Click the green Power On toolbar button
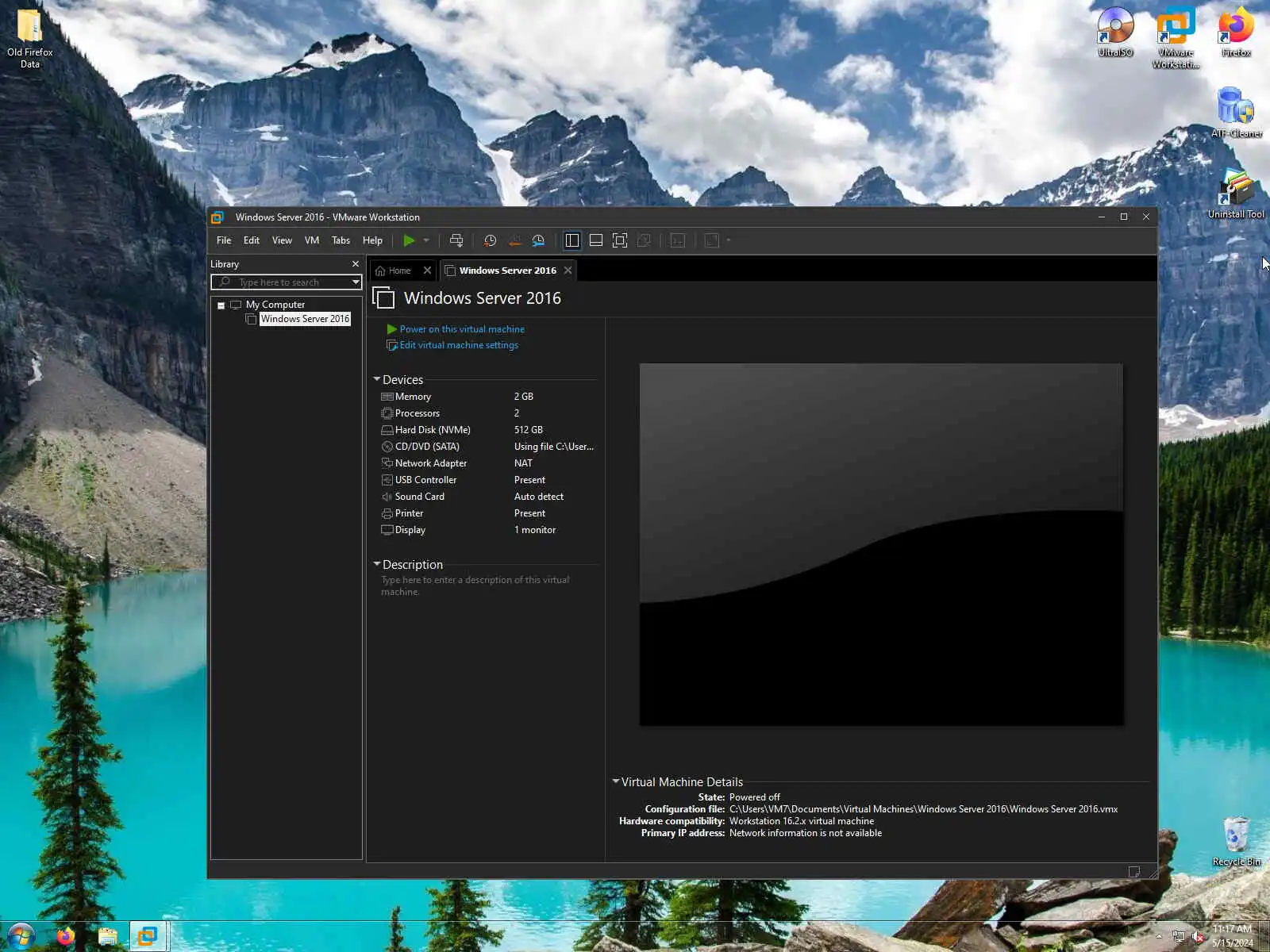The image size is (1270, 952). pos(409,240)
